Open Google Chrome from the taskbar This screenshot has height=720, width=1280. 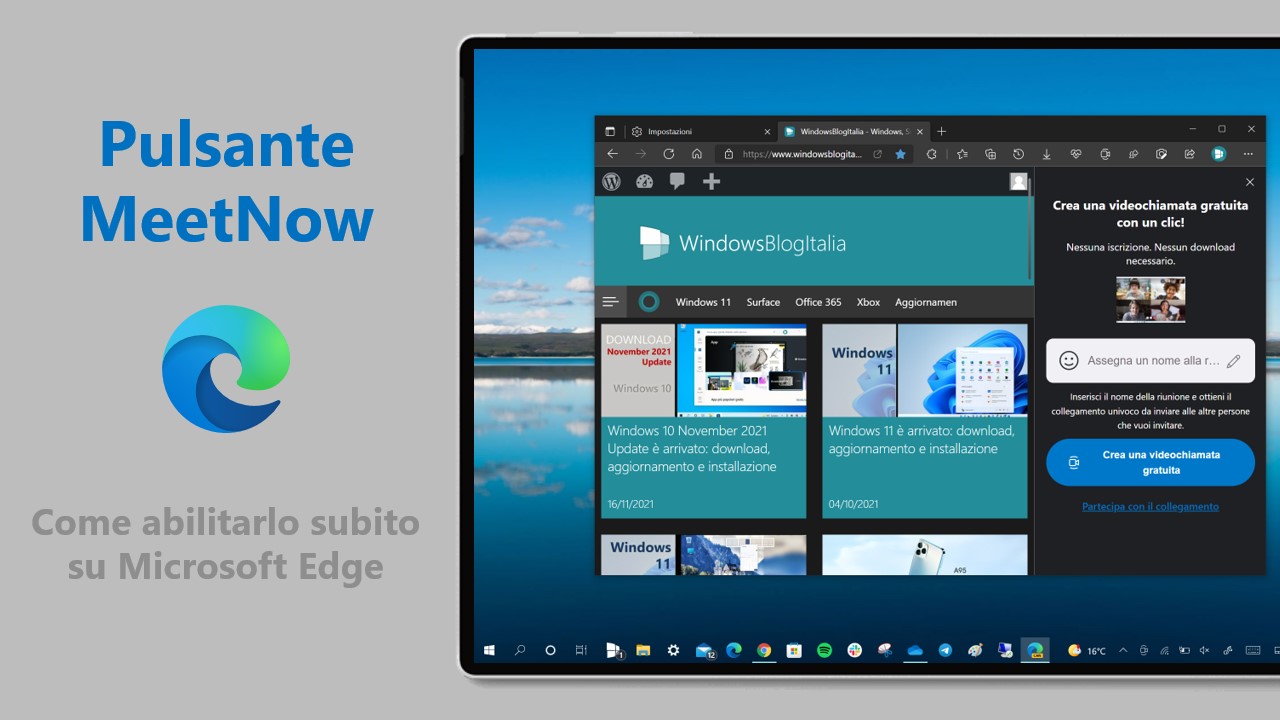[764, 650]
